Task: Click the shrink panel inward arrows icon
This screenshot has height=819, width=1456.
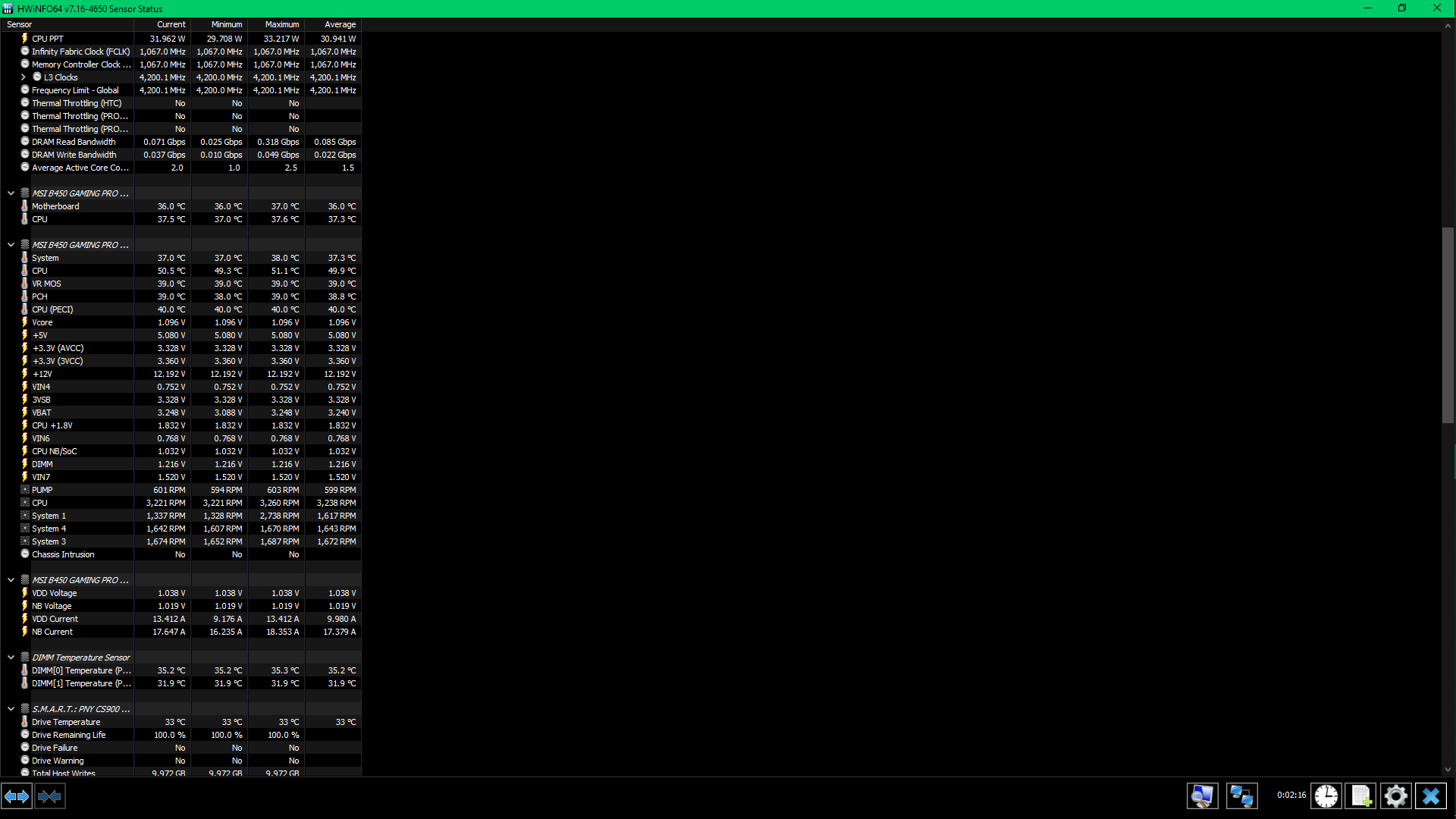Action: coord(50,796)
